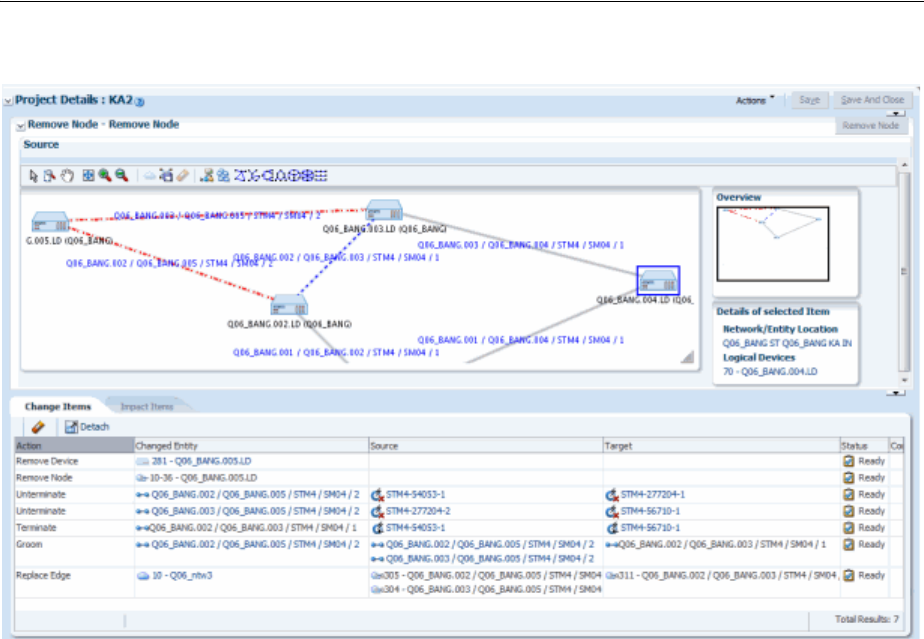Viewport: 924px width, 639px height.
Task: Open STM4-277204-2 source link
Action: (418, 511)
